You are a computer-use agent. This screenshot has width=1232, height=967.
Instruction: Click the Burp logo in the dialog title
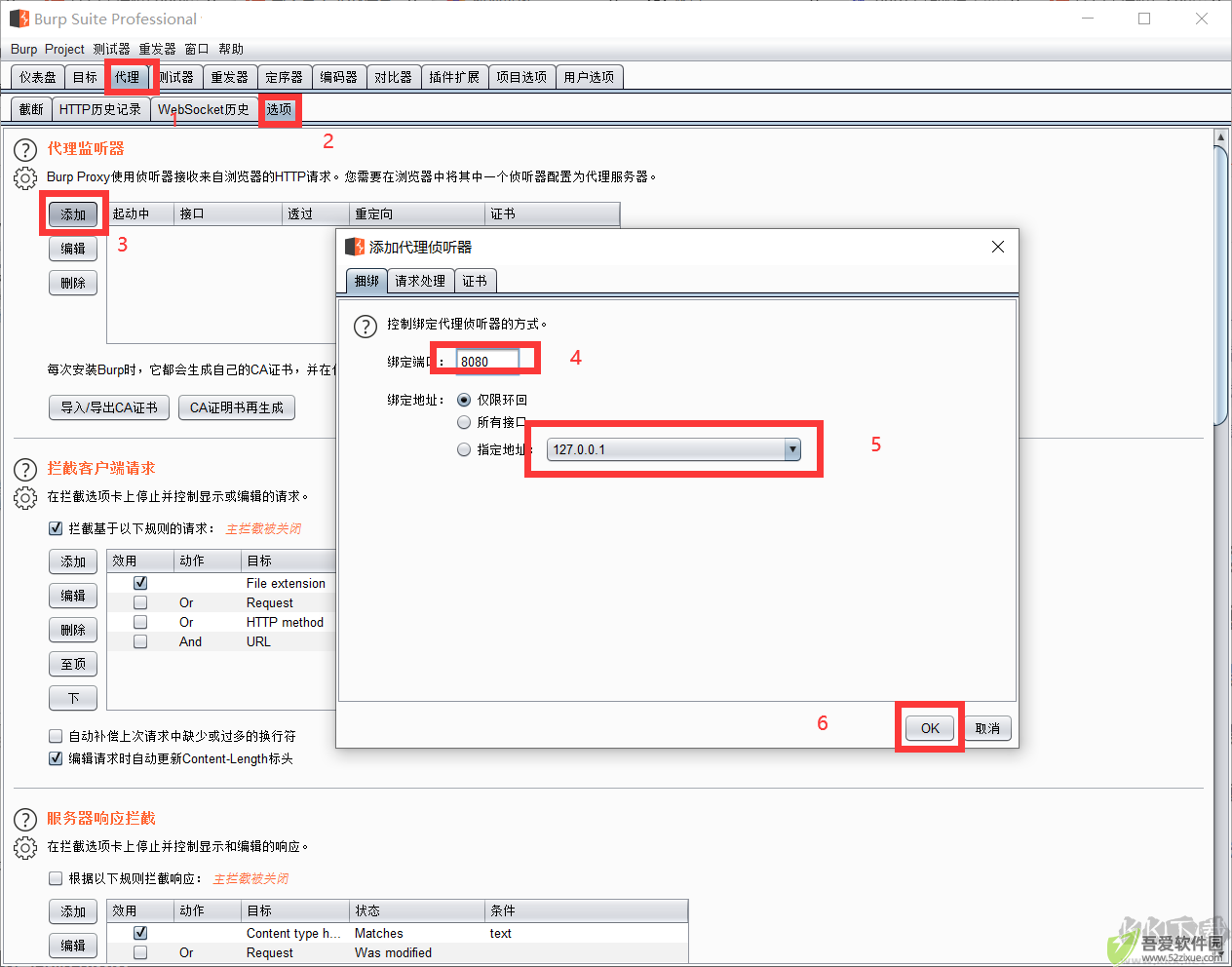tap(355, 247)
